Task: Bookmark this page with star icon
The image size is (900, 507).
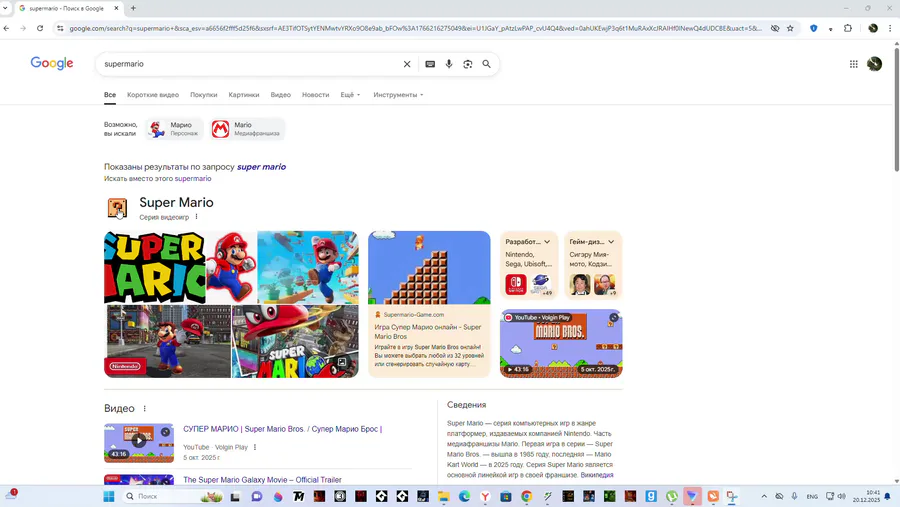Action: point(790,28)
